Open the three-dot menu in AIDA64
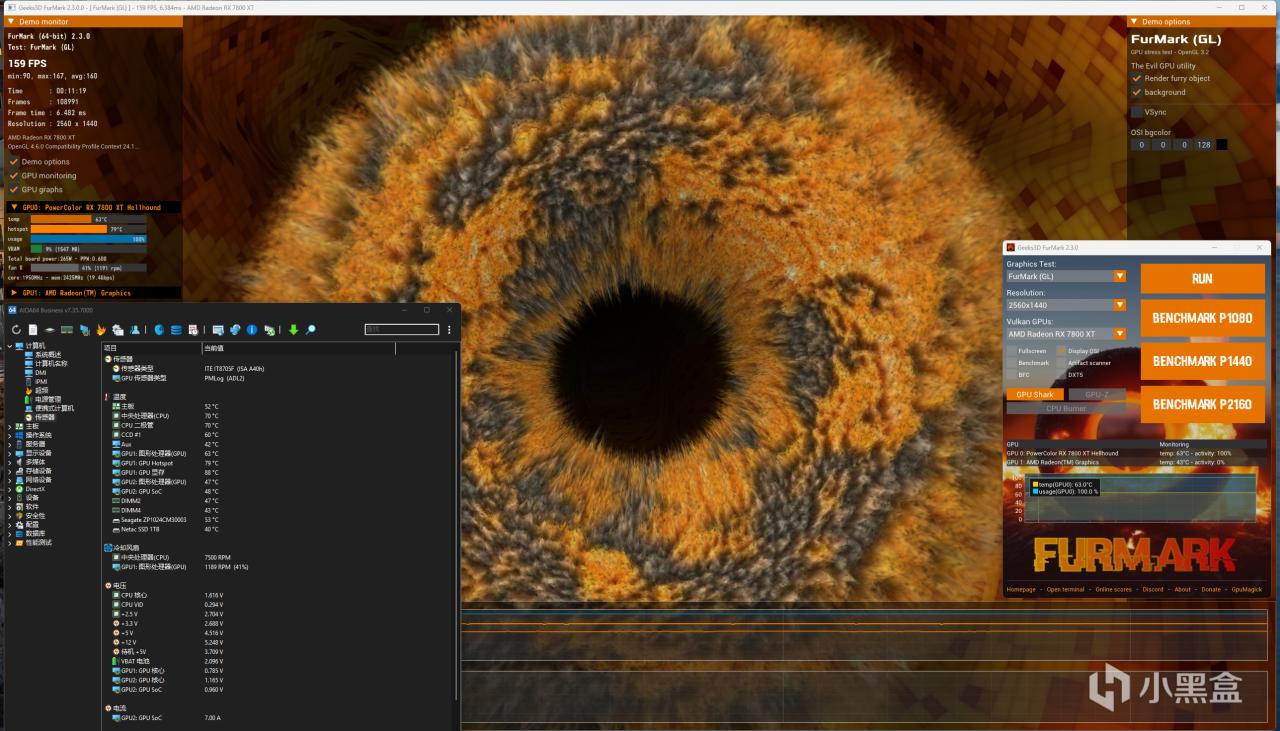1280x731 pixels. pyautogui.click(x=449, y=330)
